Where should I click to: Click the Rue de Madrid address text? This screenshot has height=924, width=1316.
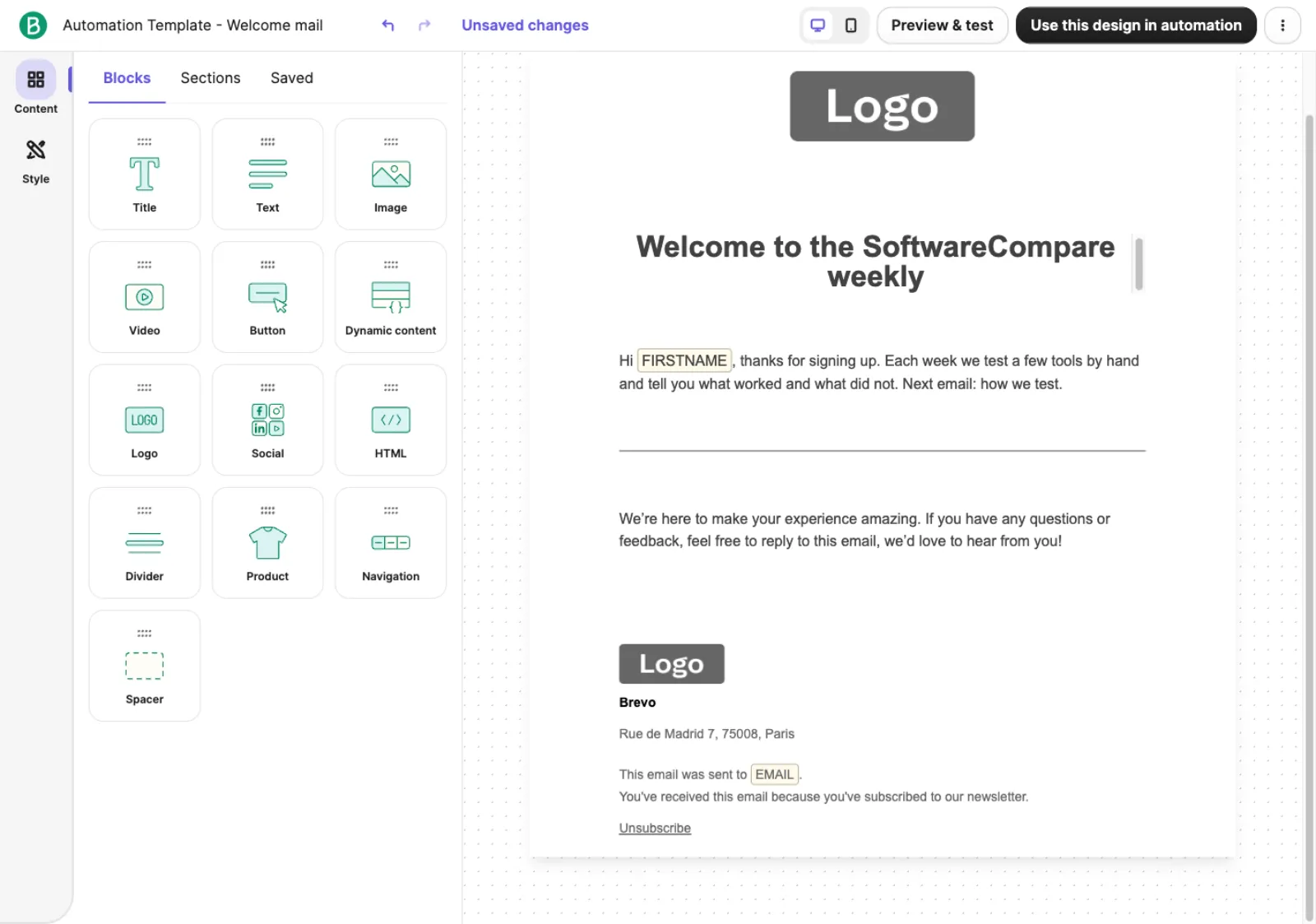[x=707, y=734]
